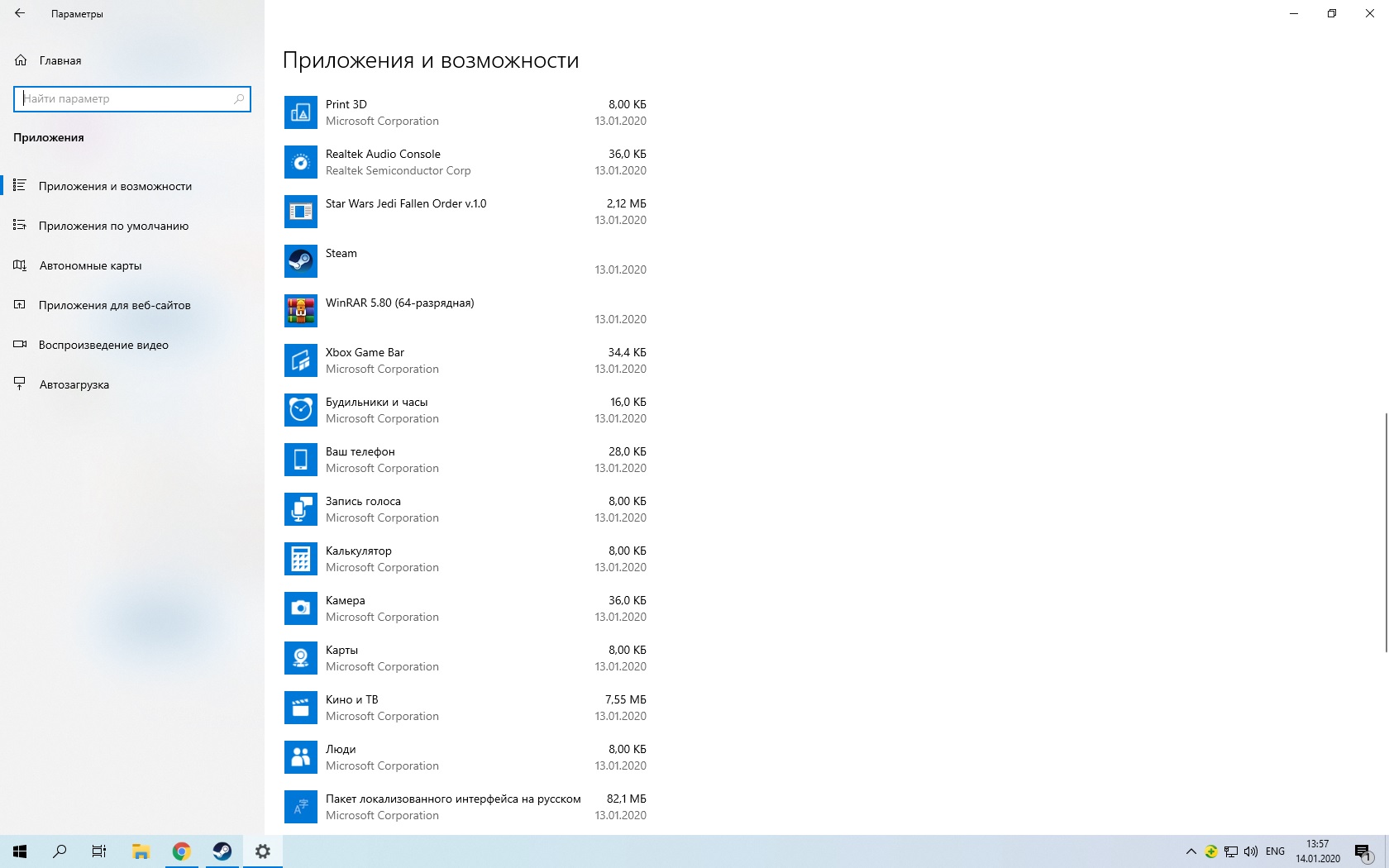Image resolution: width=1389 pixels, height=868 pixels.
Task: Click the Ваш телефон phone icon
Action: (301, 460)
